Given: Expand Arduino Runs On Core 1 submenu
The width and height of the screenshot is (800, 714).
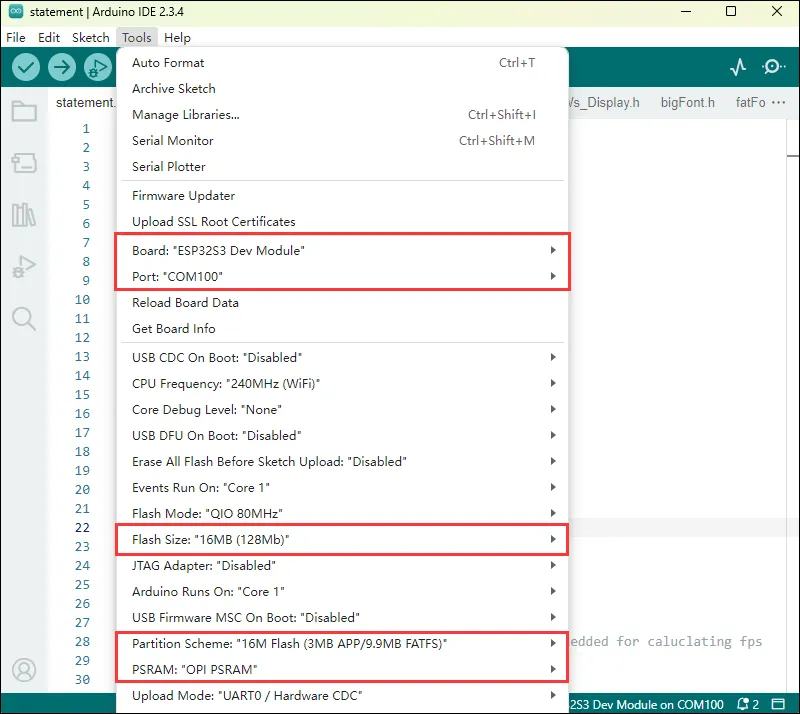Looking at the screenshot, I should 342,592.
